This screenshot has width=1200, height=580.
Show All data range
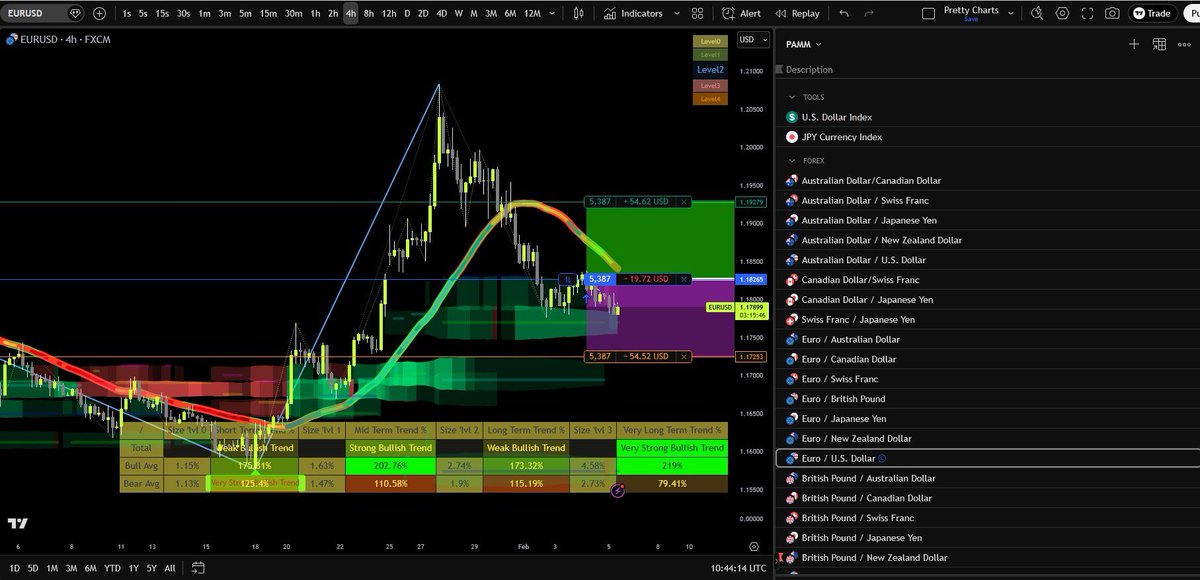(170, 569)
